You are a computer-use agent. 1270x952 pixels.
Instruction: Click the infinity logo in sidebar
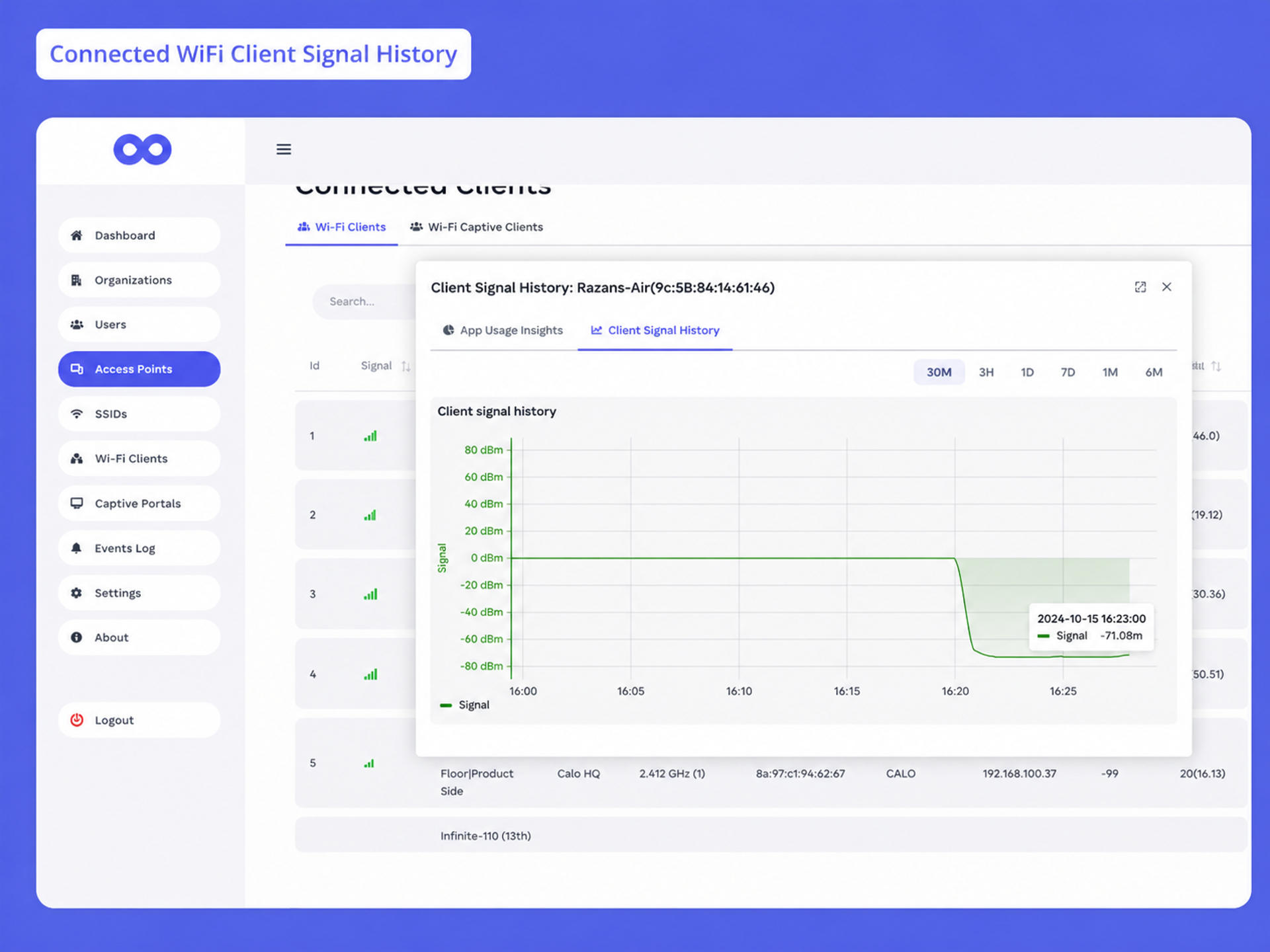142,149
